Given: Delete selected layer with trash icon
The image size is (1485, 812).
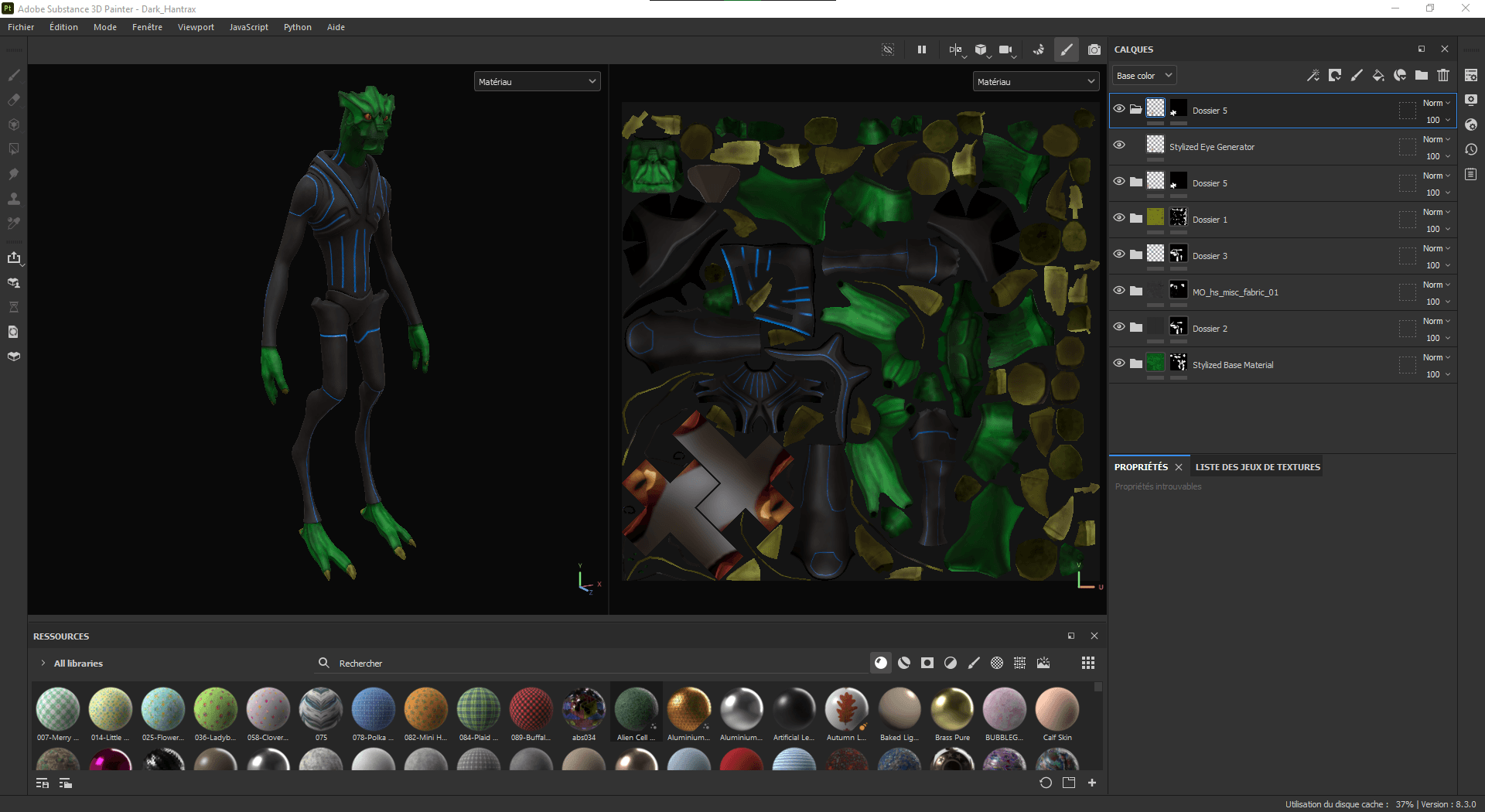Looking at the screenshot, I should pyautogui.click(x=1443, y=75).
